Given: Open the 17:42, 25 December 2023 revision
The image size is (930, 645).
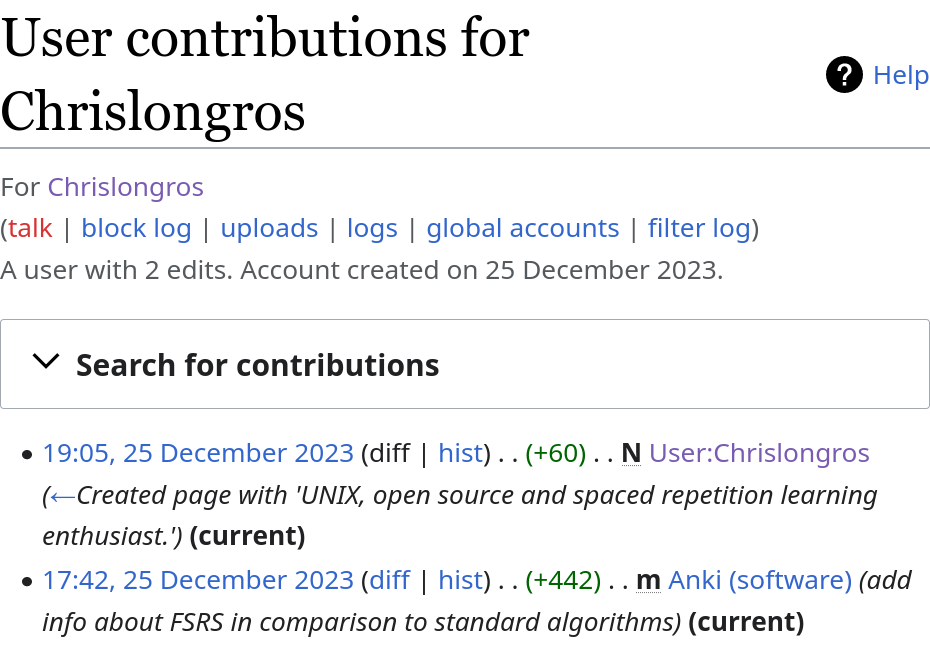Looking at the screenshot, I should coord(198,580).
